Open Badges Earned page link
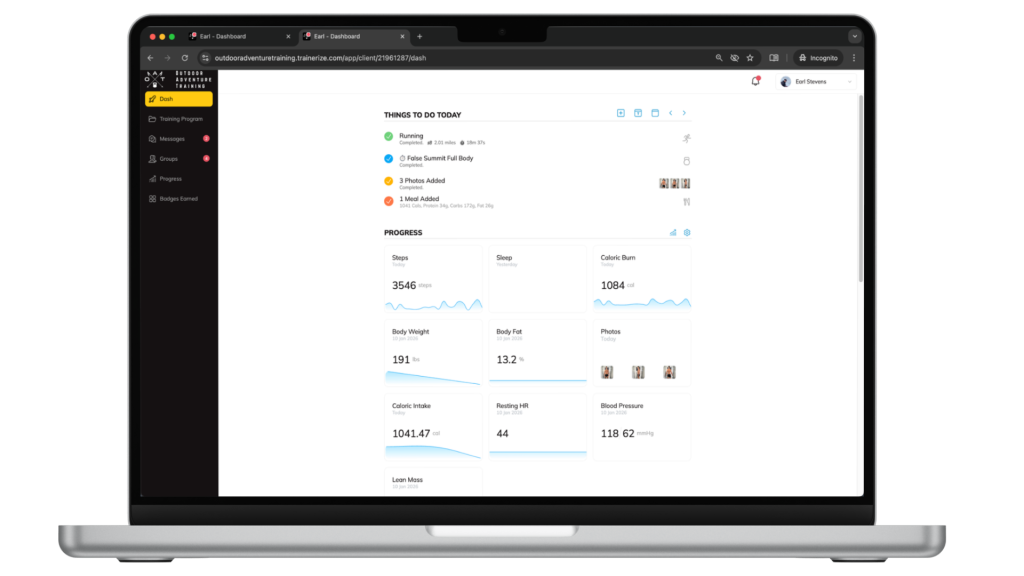Image resolution: width=1024 pixels, height=576 pixels. tap(178, 199)
